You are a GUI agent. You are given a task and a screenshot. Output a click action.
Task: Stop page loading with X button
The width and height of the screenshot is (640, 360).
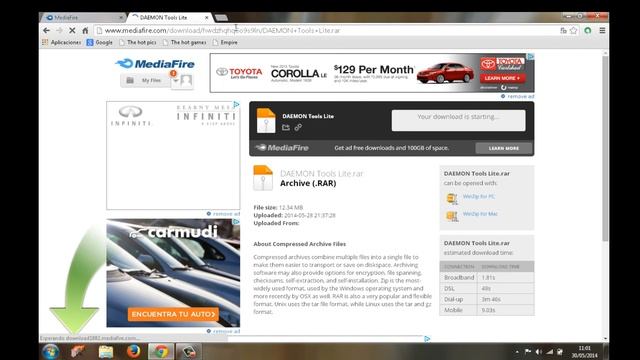72,31
